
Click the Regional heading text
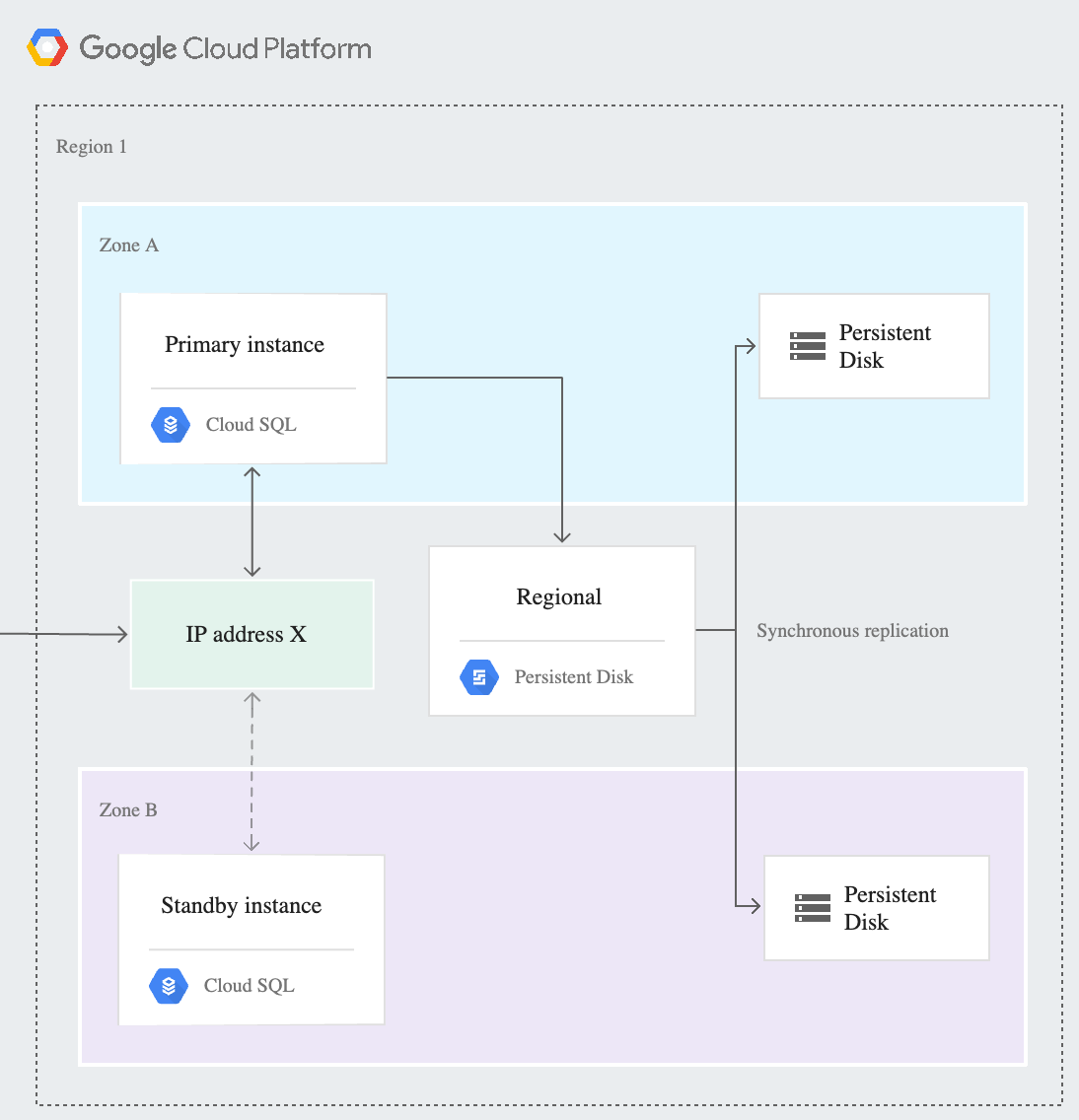click(559, 597)
